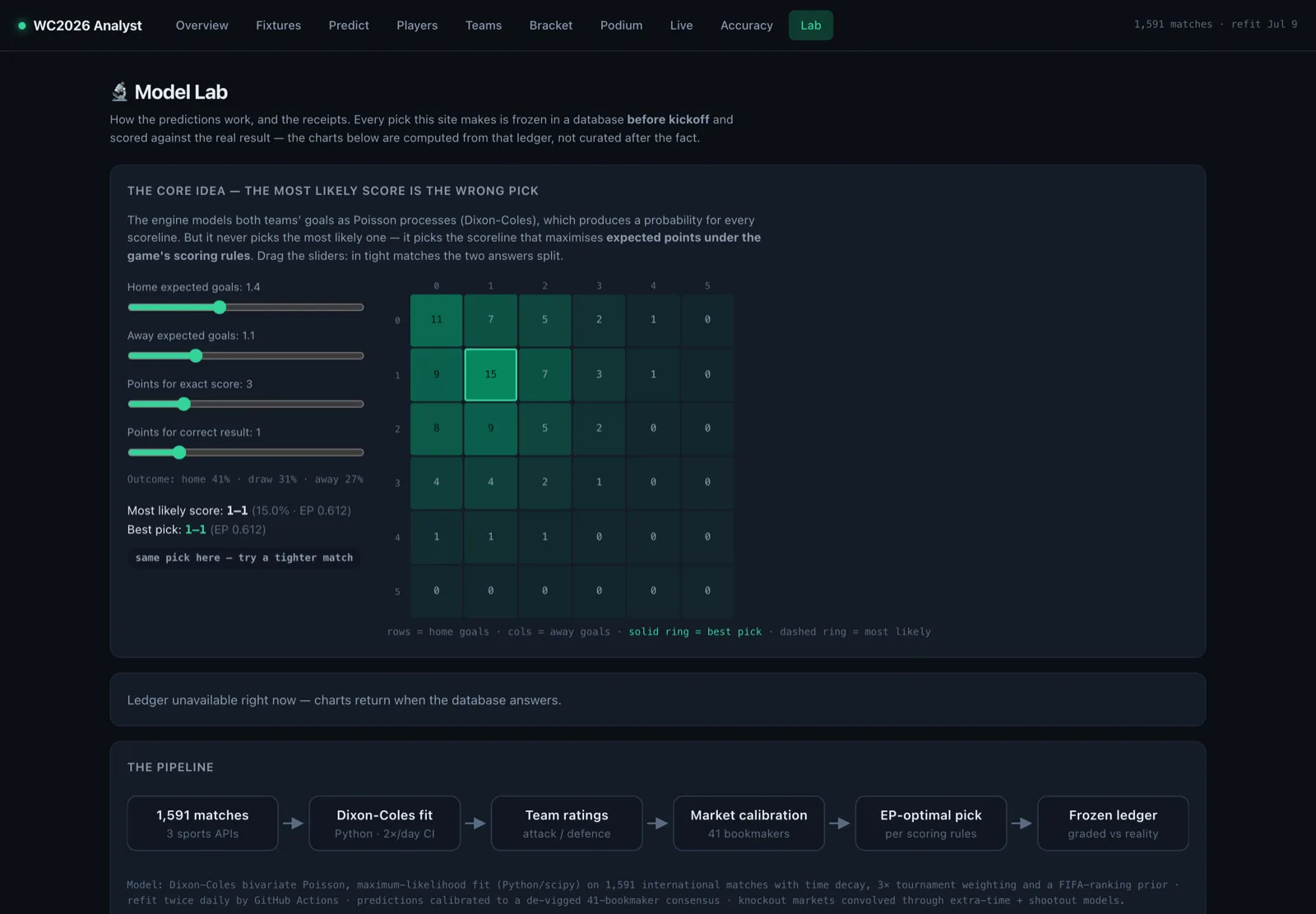Click the '1,591 matches · refit Jul 9' status text
The image size is (1316, 914).
(x=1216, y=25)
